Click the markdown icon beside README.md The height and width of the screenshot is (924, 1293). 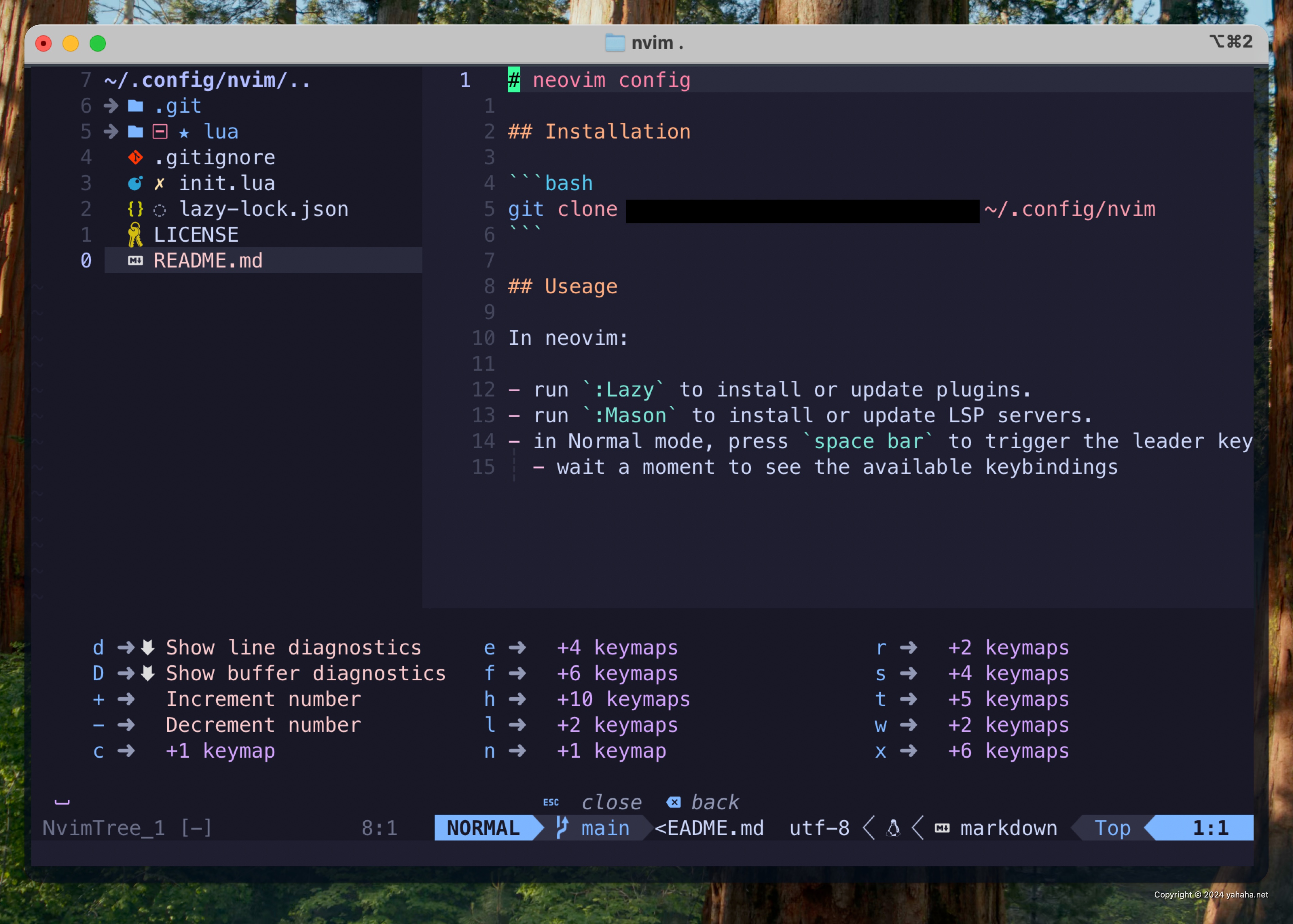click(135, 261)
